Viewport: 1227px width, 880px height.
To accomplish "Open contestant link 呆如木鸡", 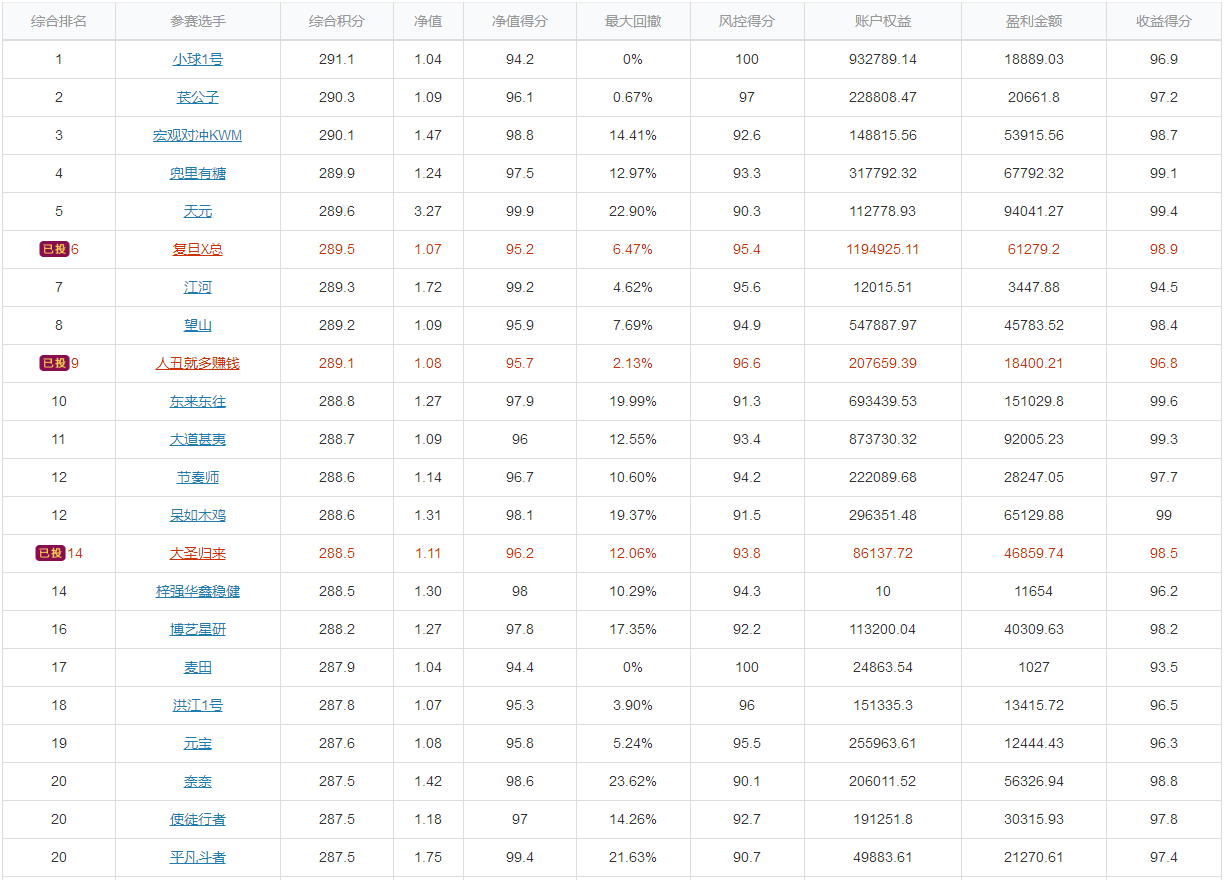I will pyautogui.click(x=197, y=515).
